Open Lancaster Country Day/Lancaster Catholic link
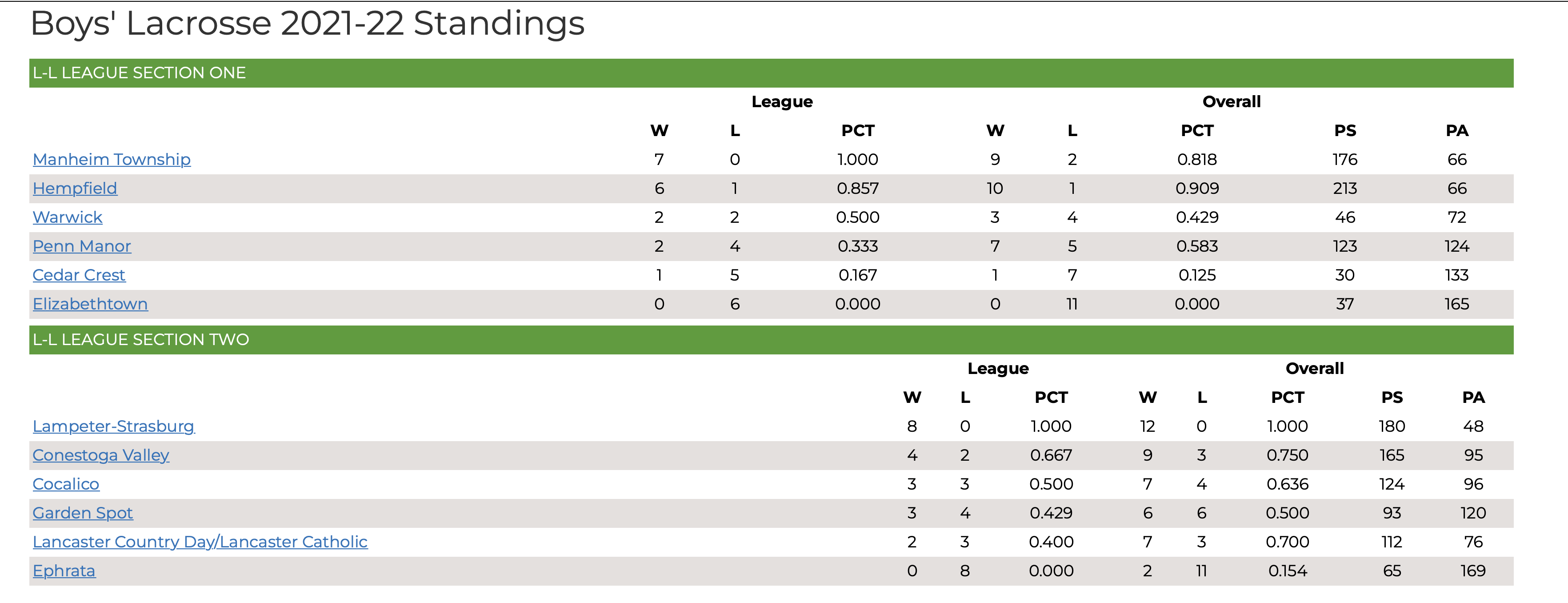Screen dimensions: 1568x603 (x=200, y=542)
